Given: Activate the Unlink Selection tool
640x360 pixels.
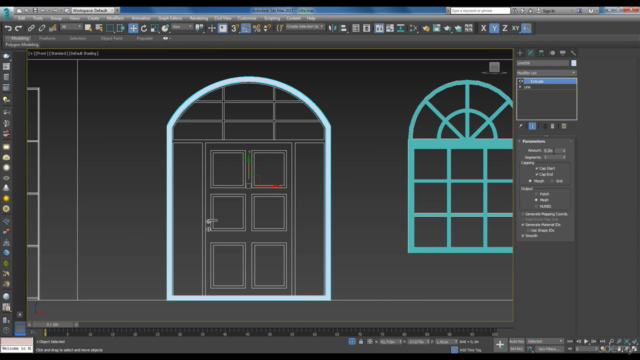Looking at the screenshot, I should [42, 28].
